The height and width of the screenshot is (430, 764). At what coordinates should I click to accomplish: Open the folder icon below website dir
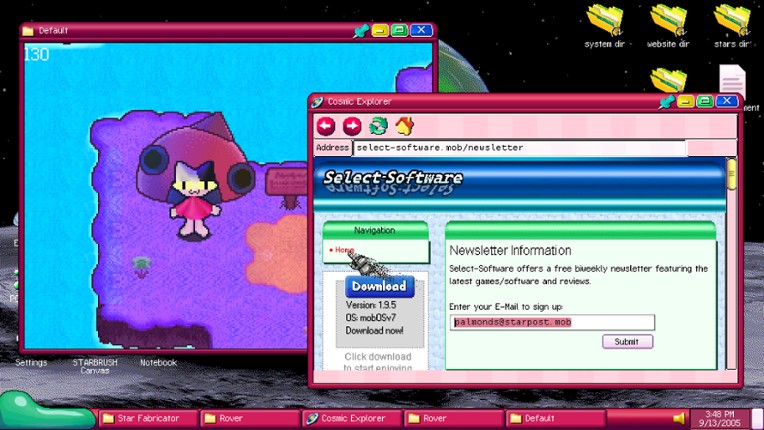[x=668, y=80]
